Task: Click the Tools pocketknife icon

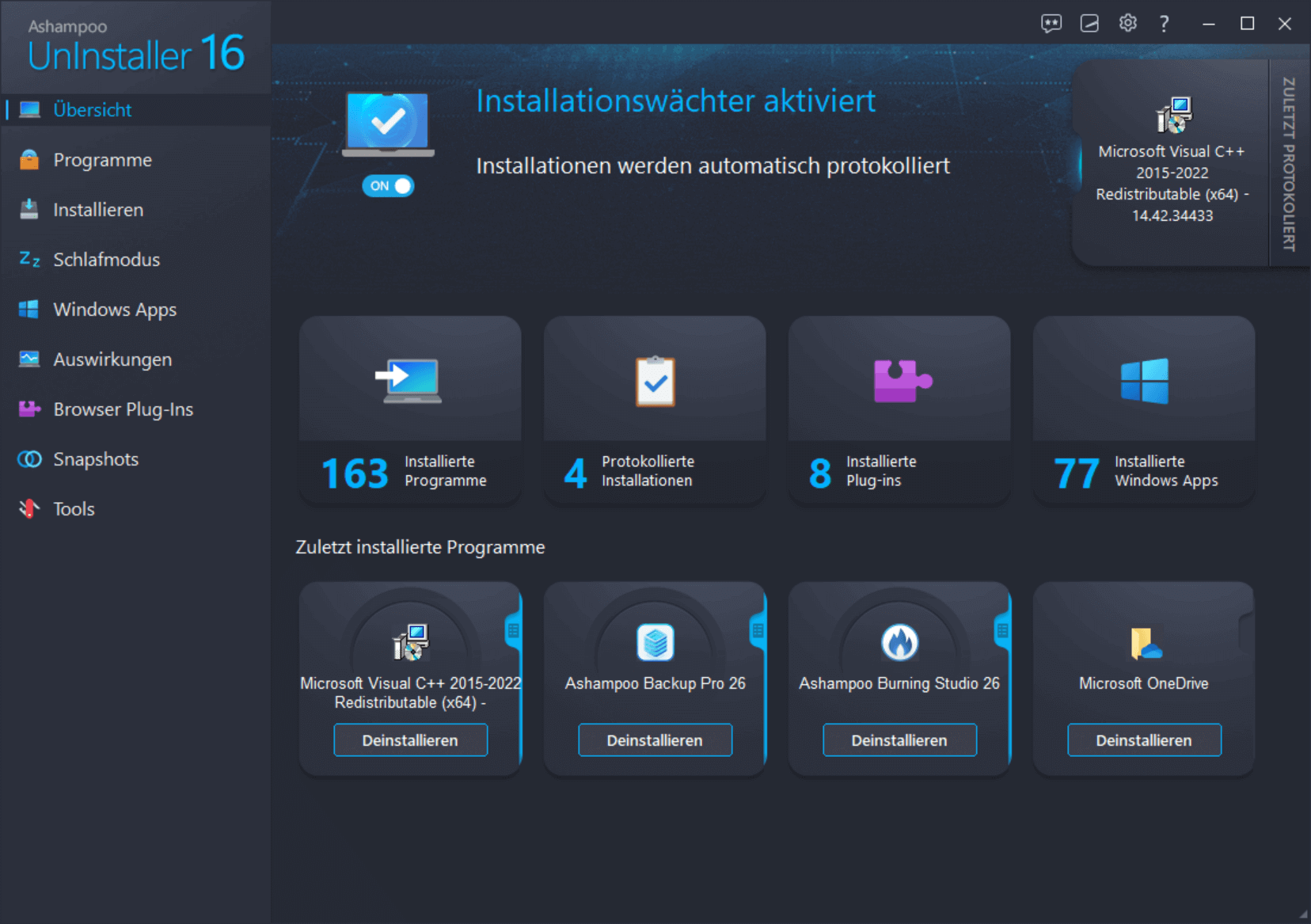Action: [28, 508]
